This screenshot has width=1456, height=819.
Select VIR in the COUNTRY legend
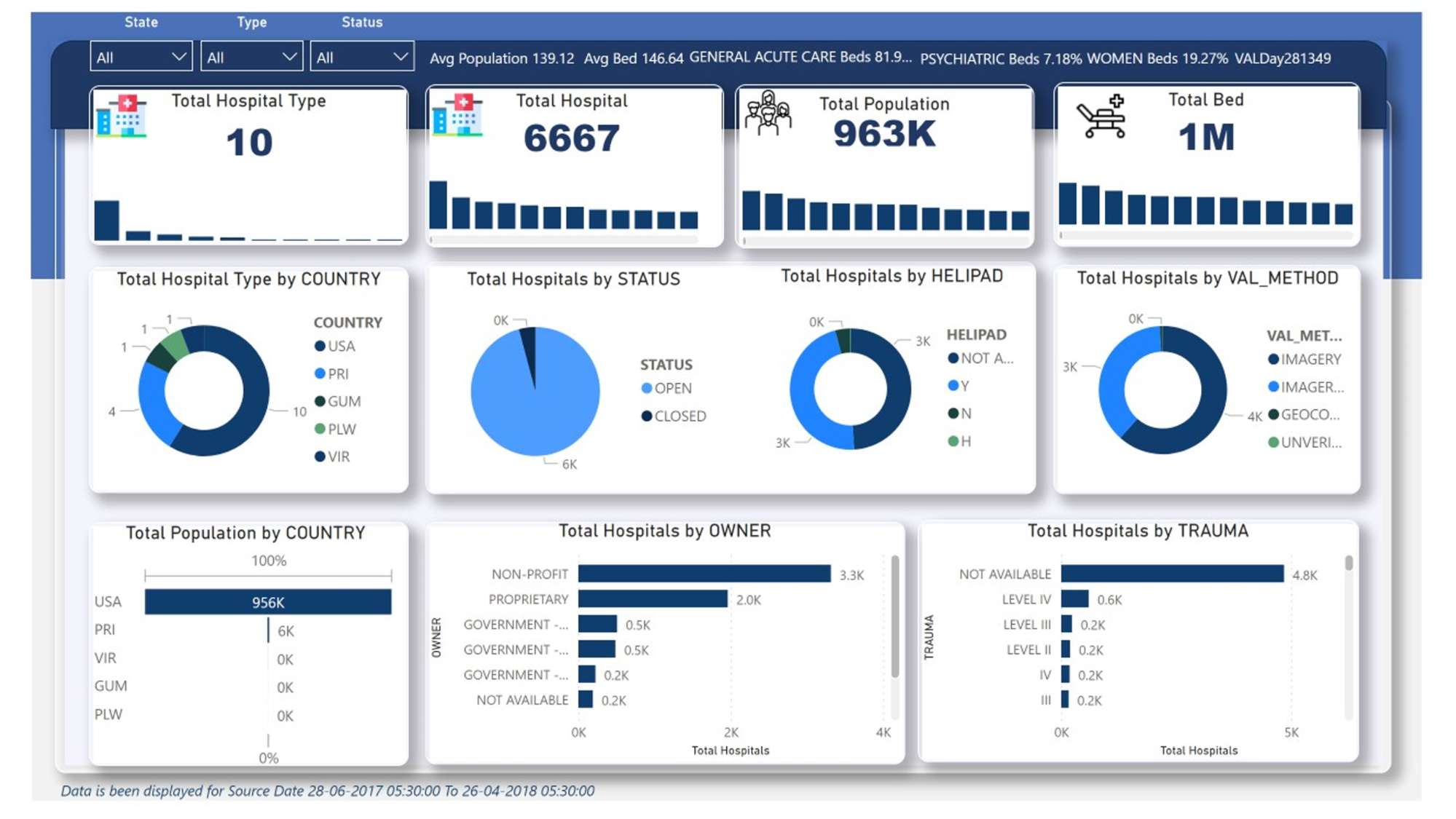pyautogui.click(x=332, y=456)
